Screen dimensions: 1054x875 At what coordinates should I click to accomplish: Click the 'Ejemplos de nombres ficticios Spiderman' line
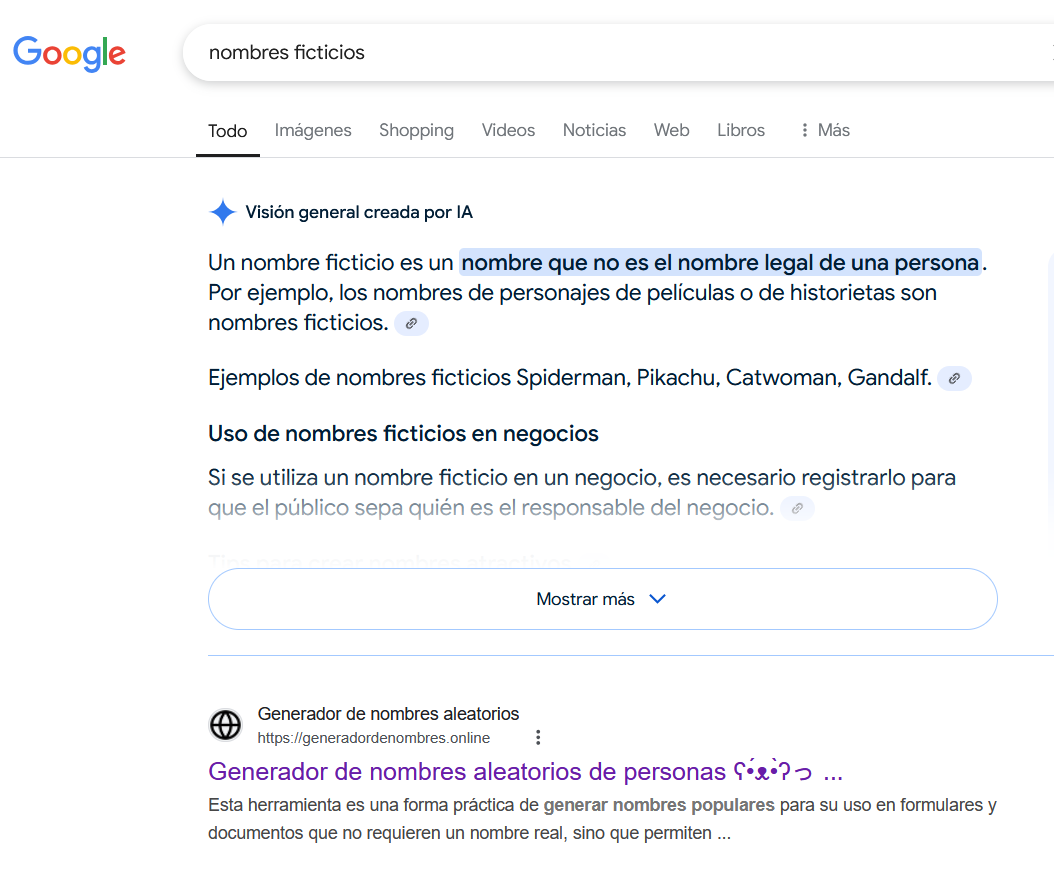click(x=570, y=378)
